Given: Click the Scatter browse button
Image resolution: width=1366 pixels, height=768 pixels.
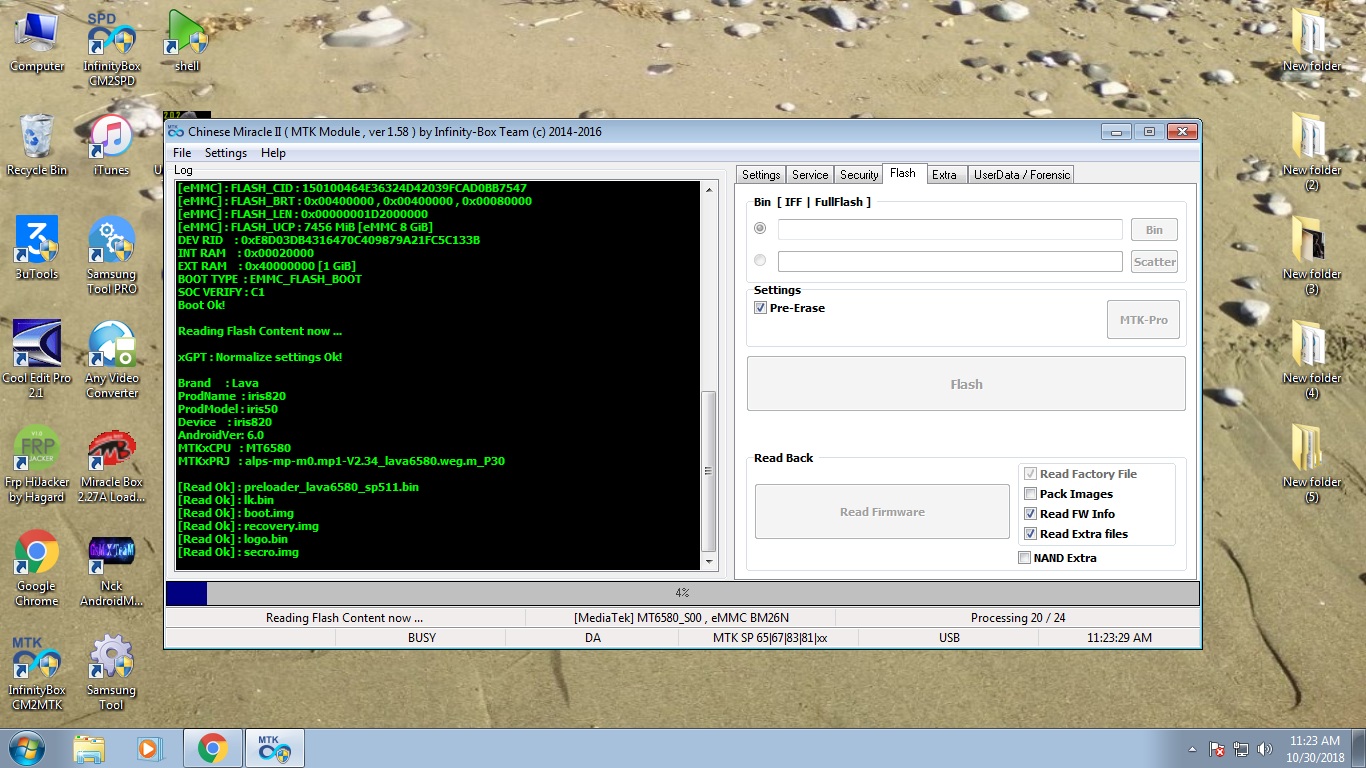Looking at the screenshot, I should (x=1154, y=262).
